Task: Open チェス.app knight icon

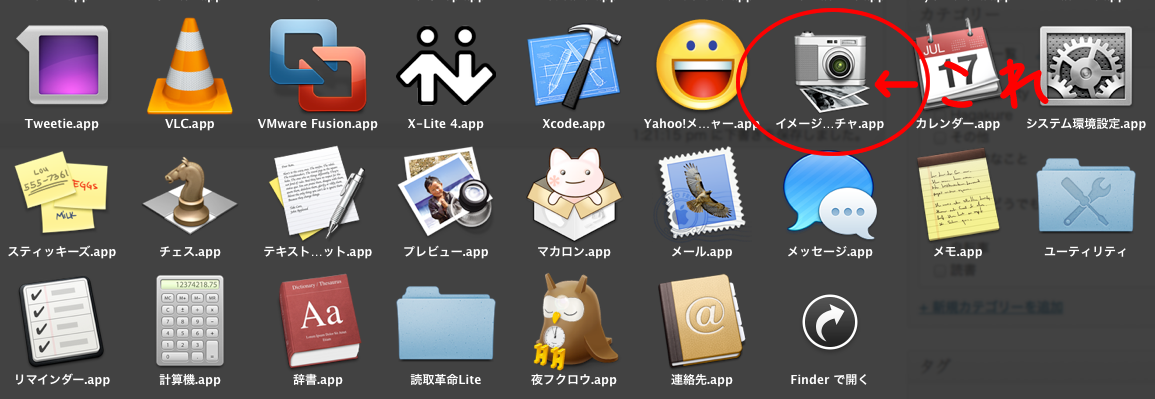Action: click(x=190, y=193)
